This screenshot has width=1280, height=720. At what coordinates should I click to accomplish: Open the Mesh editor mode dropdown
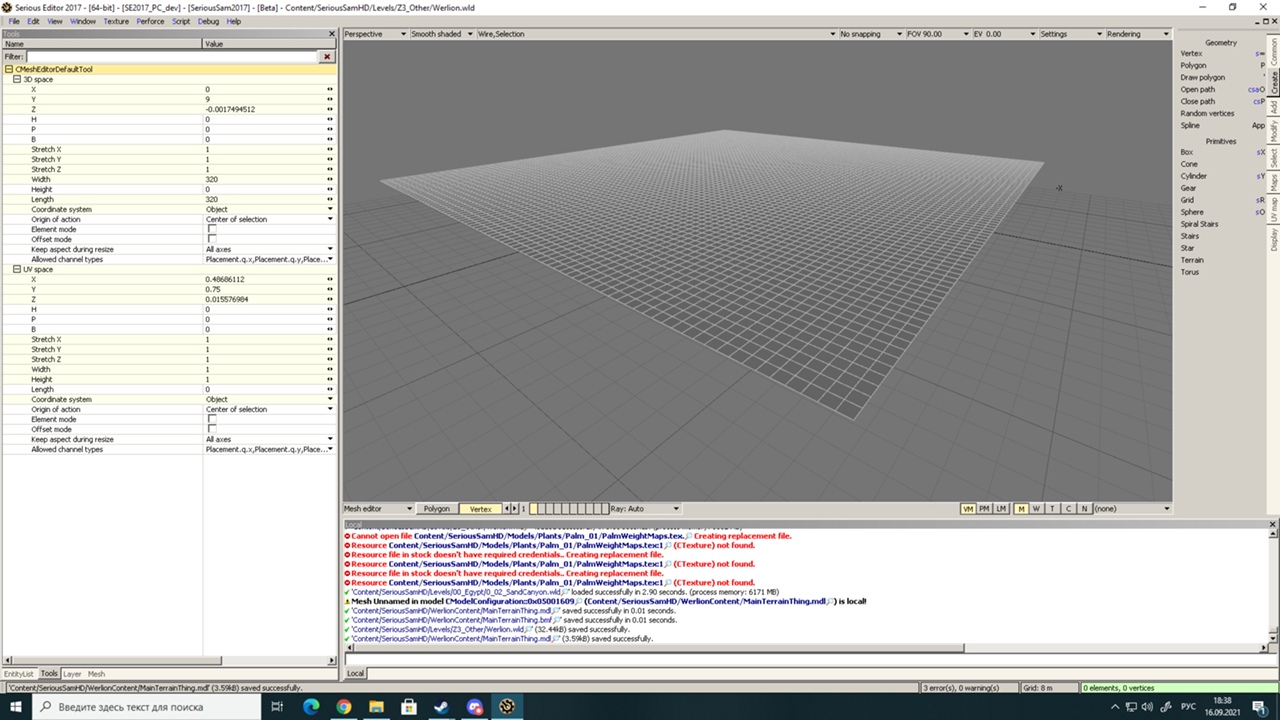[x=378, y=509]
